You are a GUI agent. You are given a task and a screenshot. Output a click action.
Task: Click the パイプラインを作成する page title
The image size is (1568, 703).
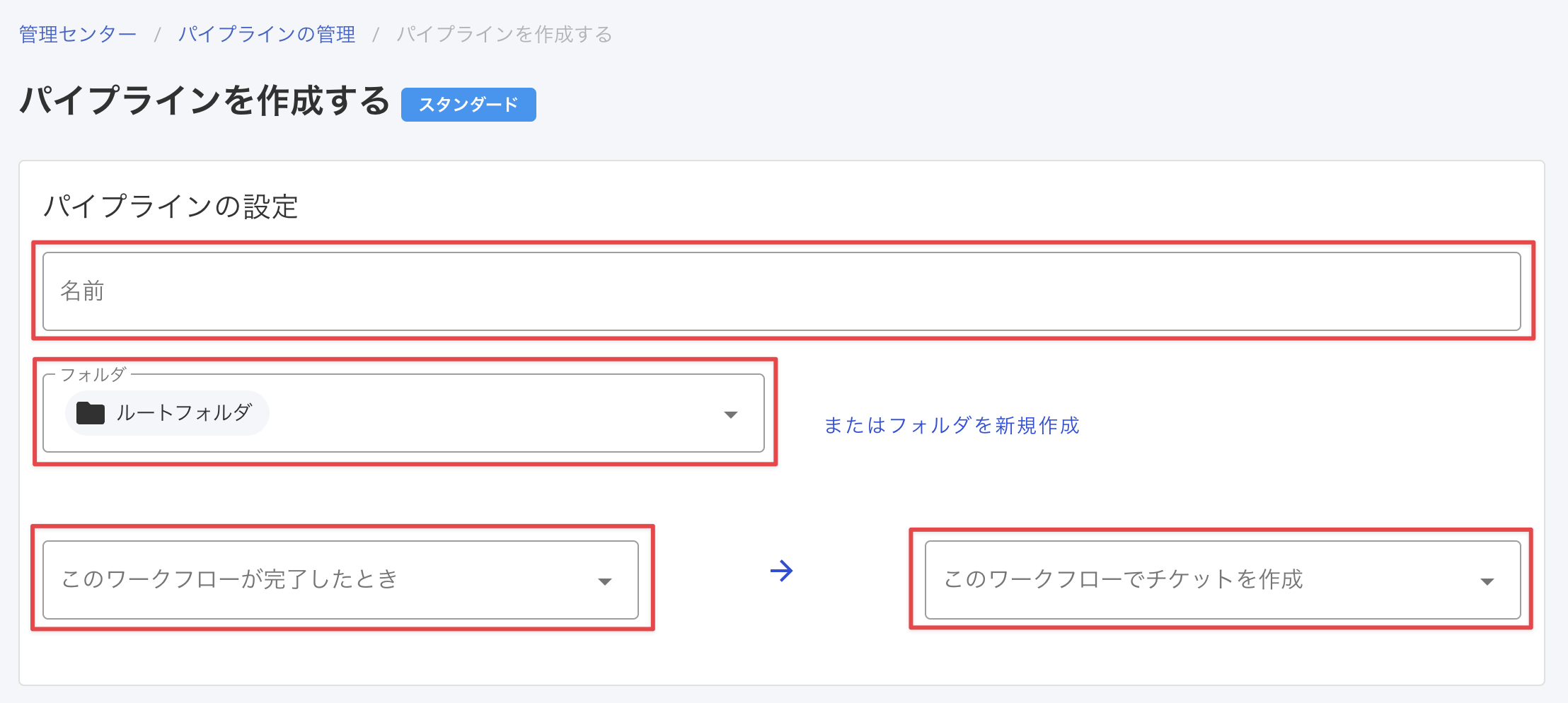coord(204,100)
